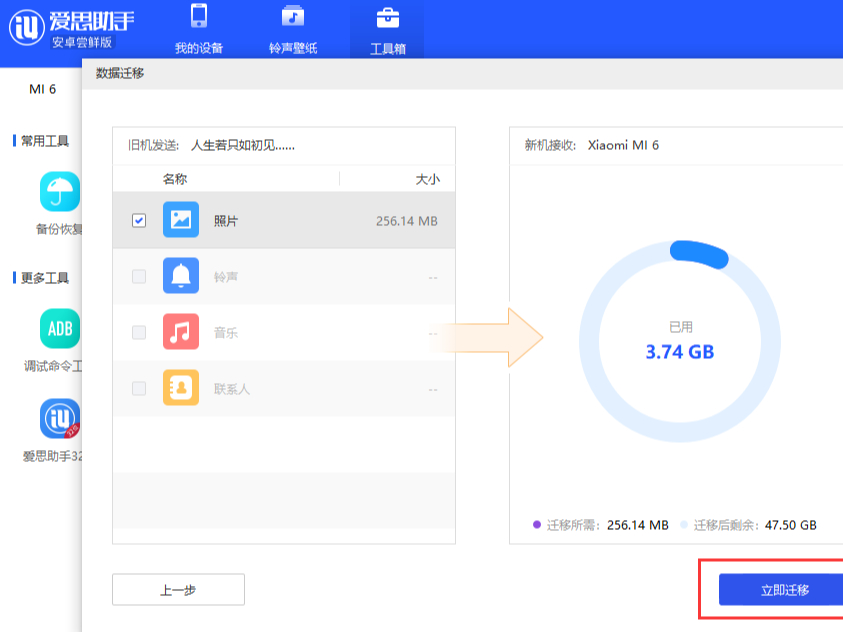Viewport: 843px width, 632px height.
Task: Click the 铃声 bell icon
Action: coord(181,276)
